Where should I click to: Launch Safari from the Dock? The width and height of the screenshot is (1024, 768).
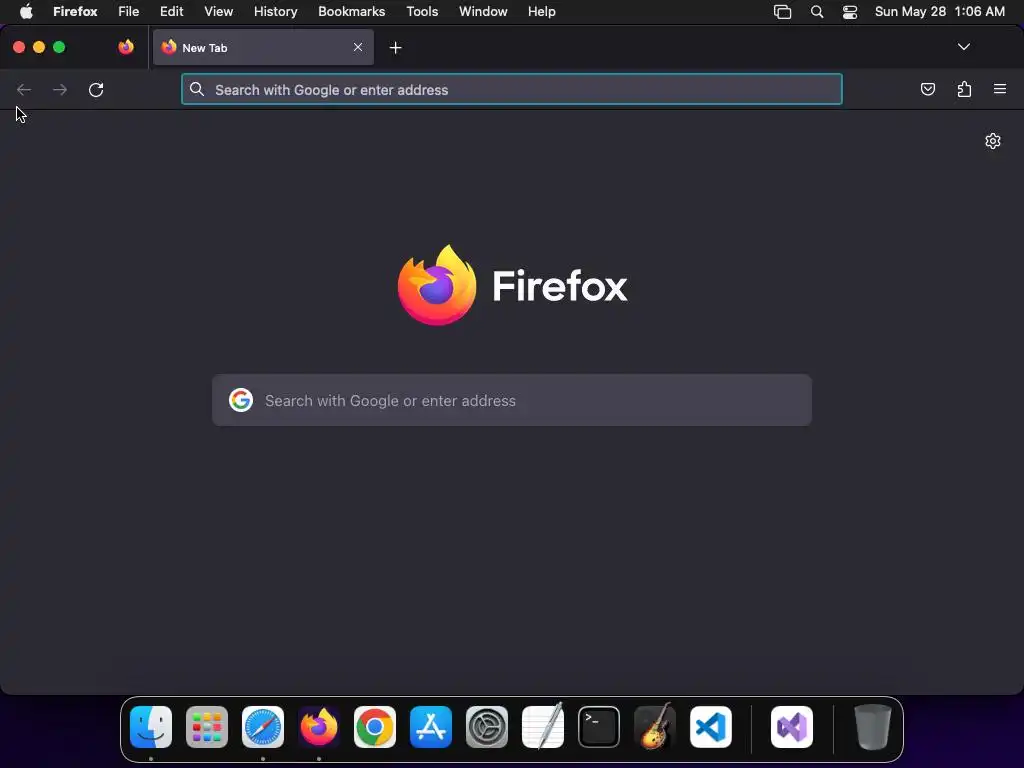263,727
